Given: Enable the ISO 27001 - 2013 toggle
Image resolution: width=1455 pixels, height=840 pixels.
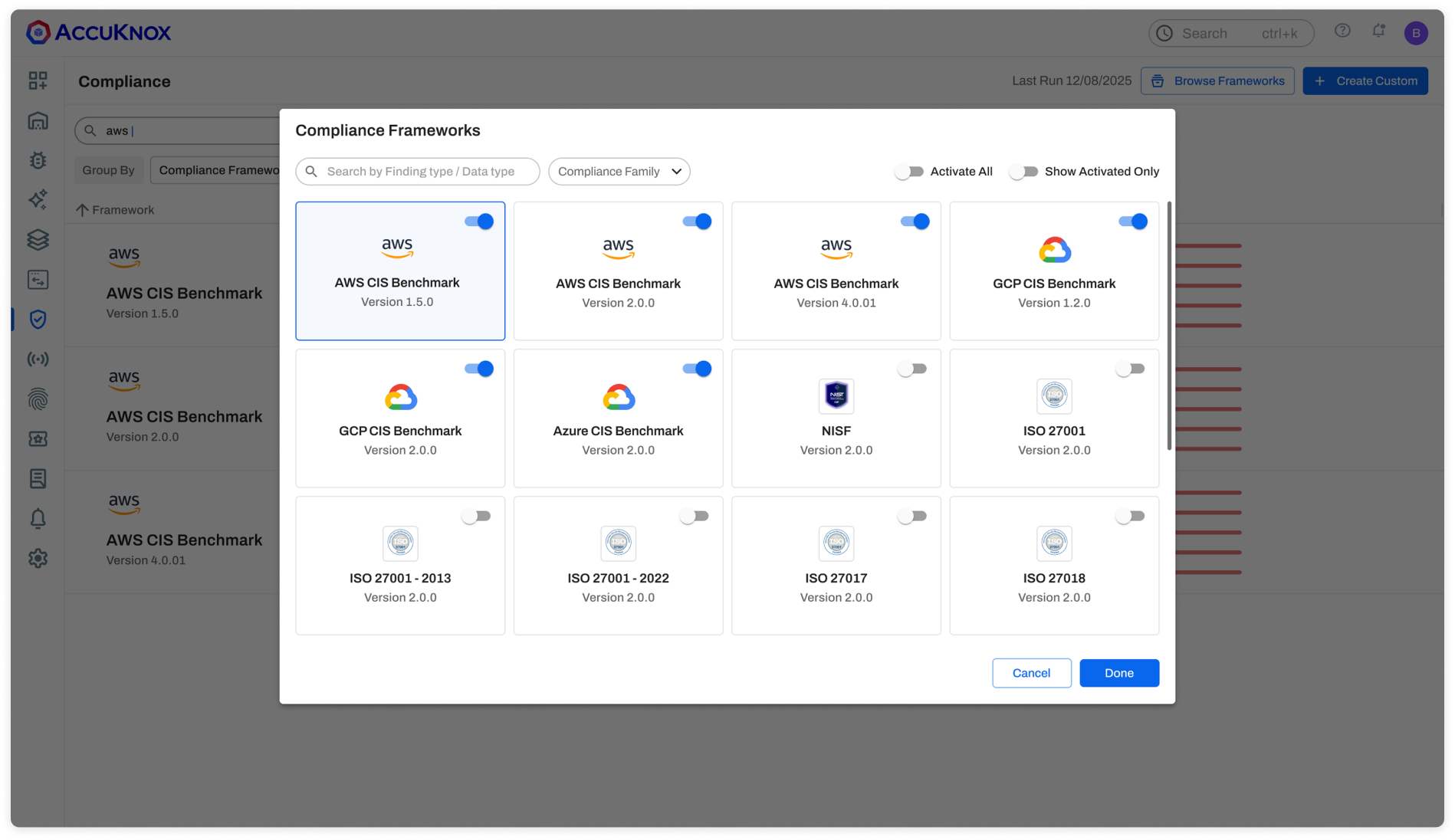Looking at the screenshot, I should point(476,516).
